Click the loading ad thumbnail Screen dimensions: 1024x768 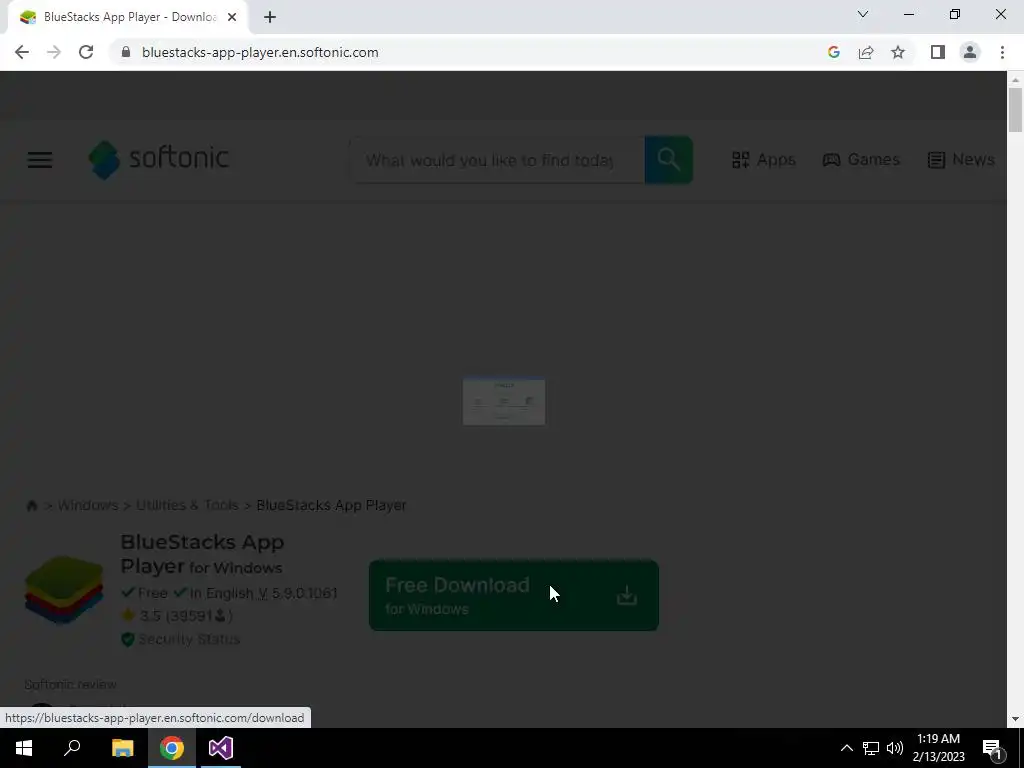(x=504, y=401)
